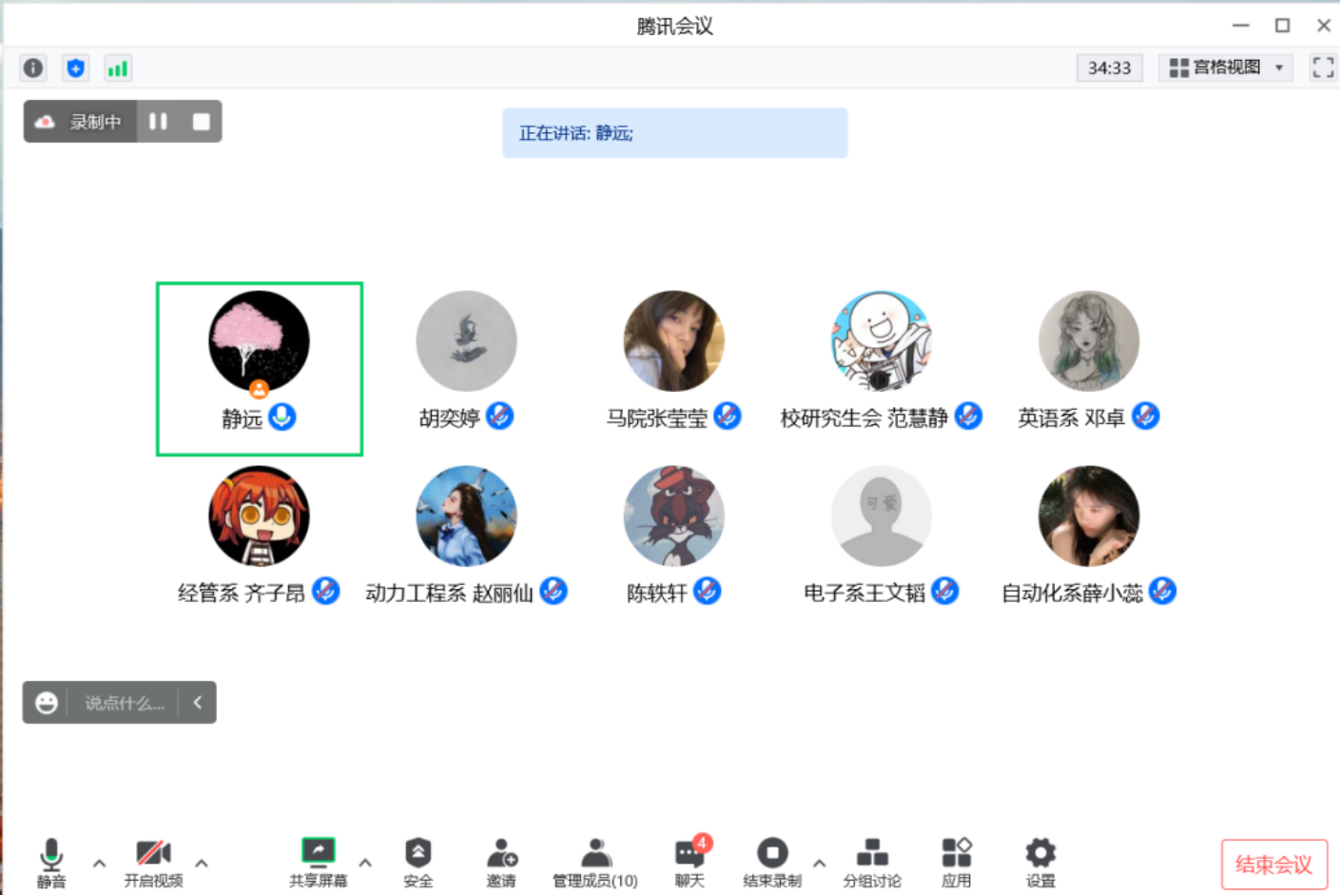Click the 34:33 meeting timer
The width and height of the screenshot is (1341, 896).
pyautogui.click(x=1109, y=68)
